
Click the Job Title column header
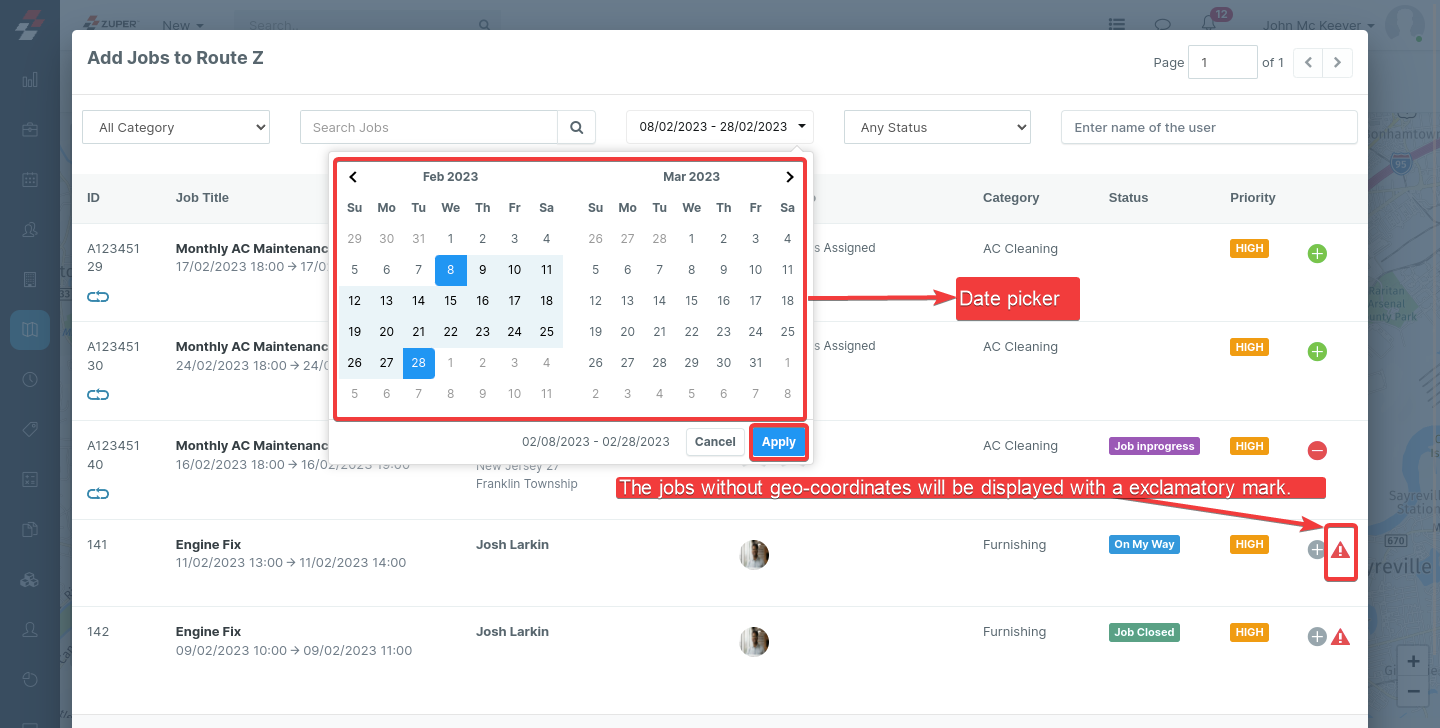(x=202, y=198)
